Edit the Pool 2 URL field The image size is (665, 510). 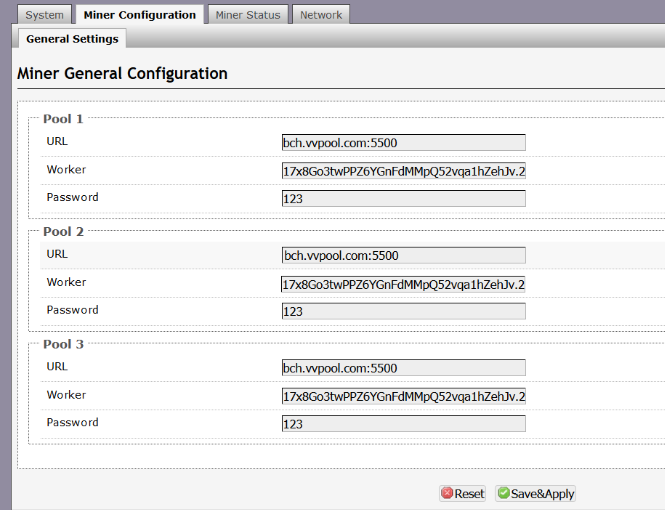[403, 256]
